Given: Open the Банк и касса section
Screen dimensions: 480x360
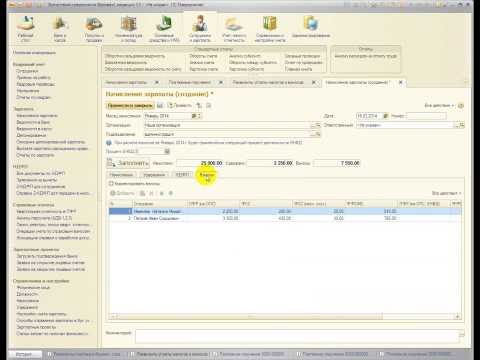Looking at the screenshot, I should coord(60,29).
